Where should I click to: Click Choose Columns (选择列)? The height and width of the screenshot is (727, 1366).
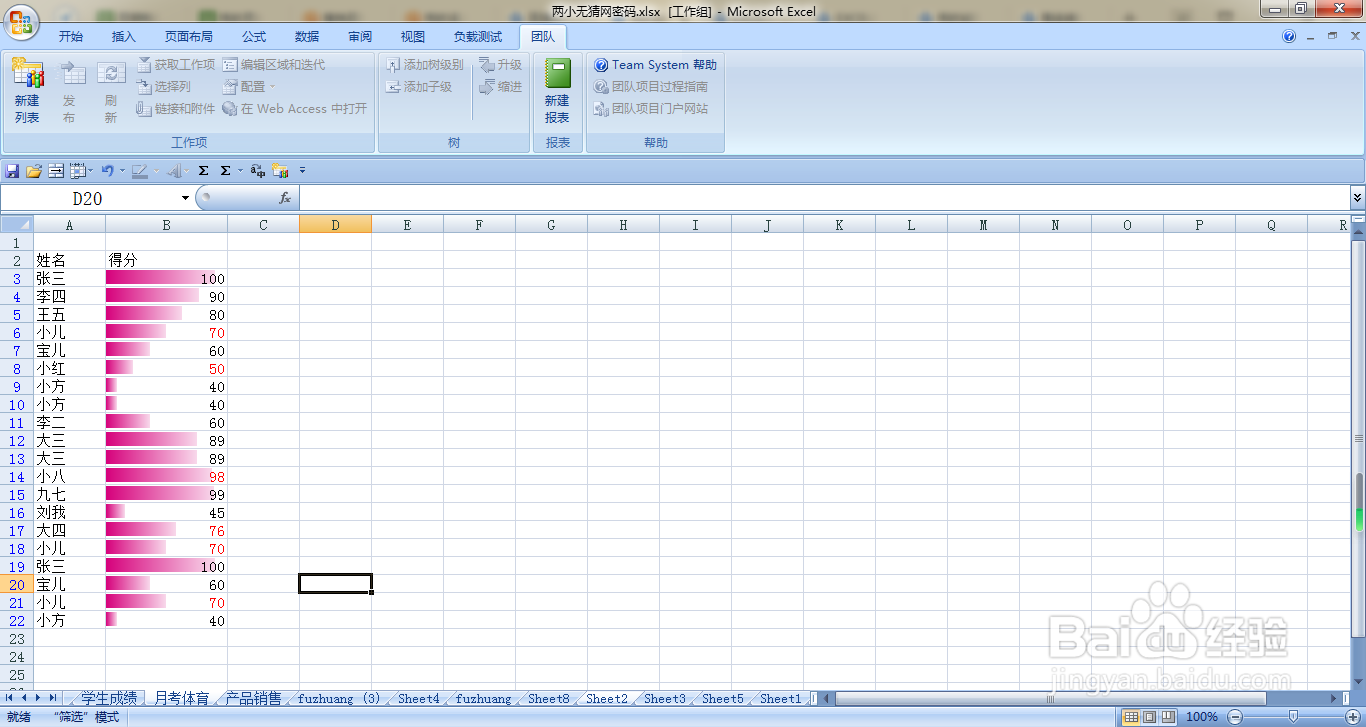click(x=163, y=87)
